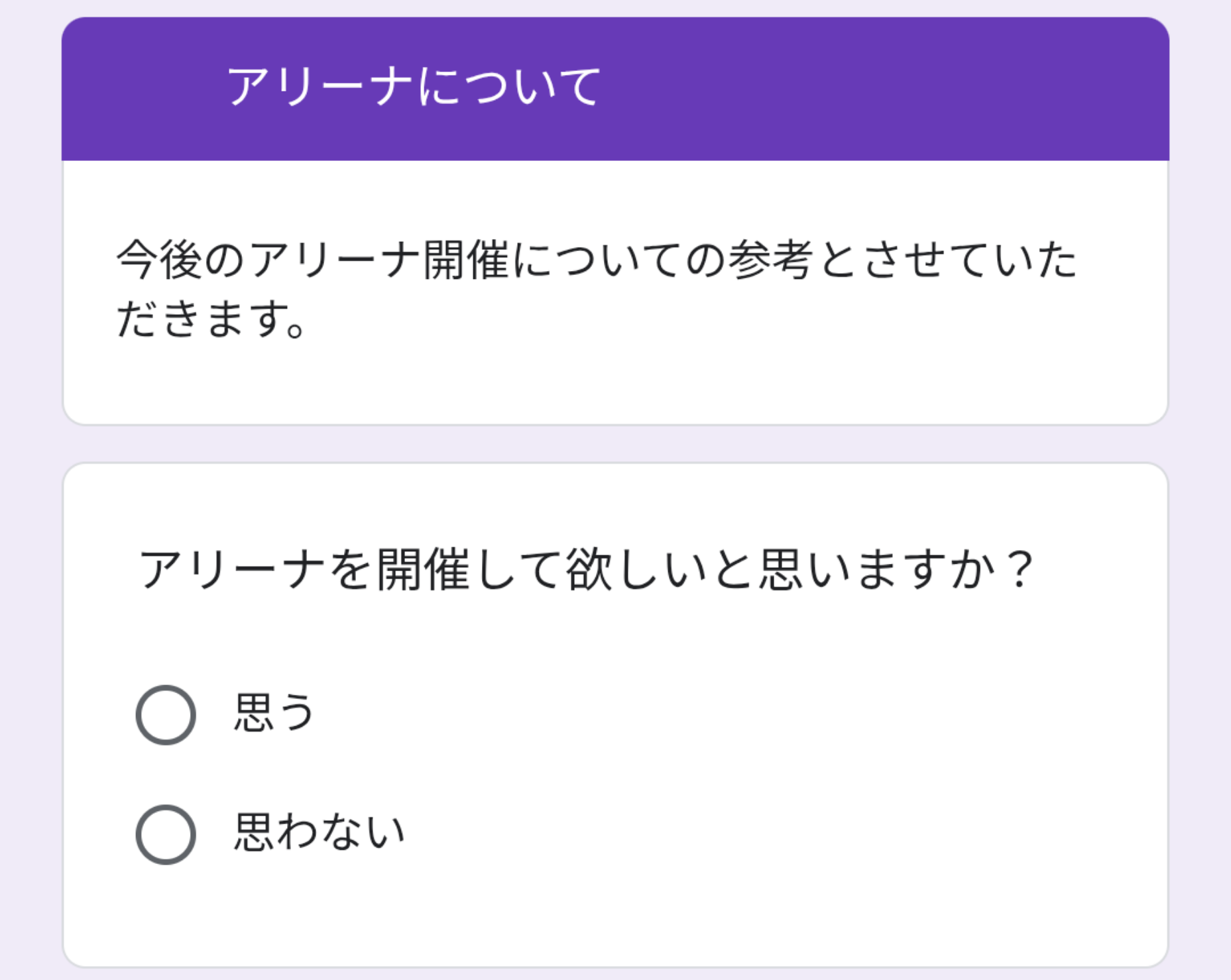Click the question アリーナを開催して欲しいと思いますか？

[x=586, y=570]
